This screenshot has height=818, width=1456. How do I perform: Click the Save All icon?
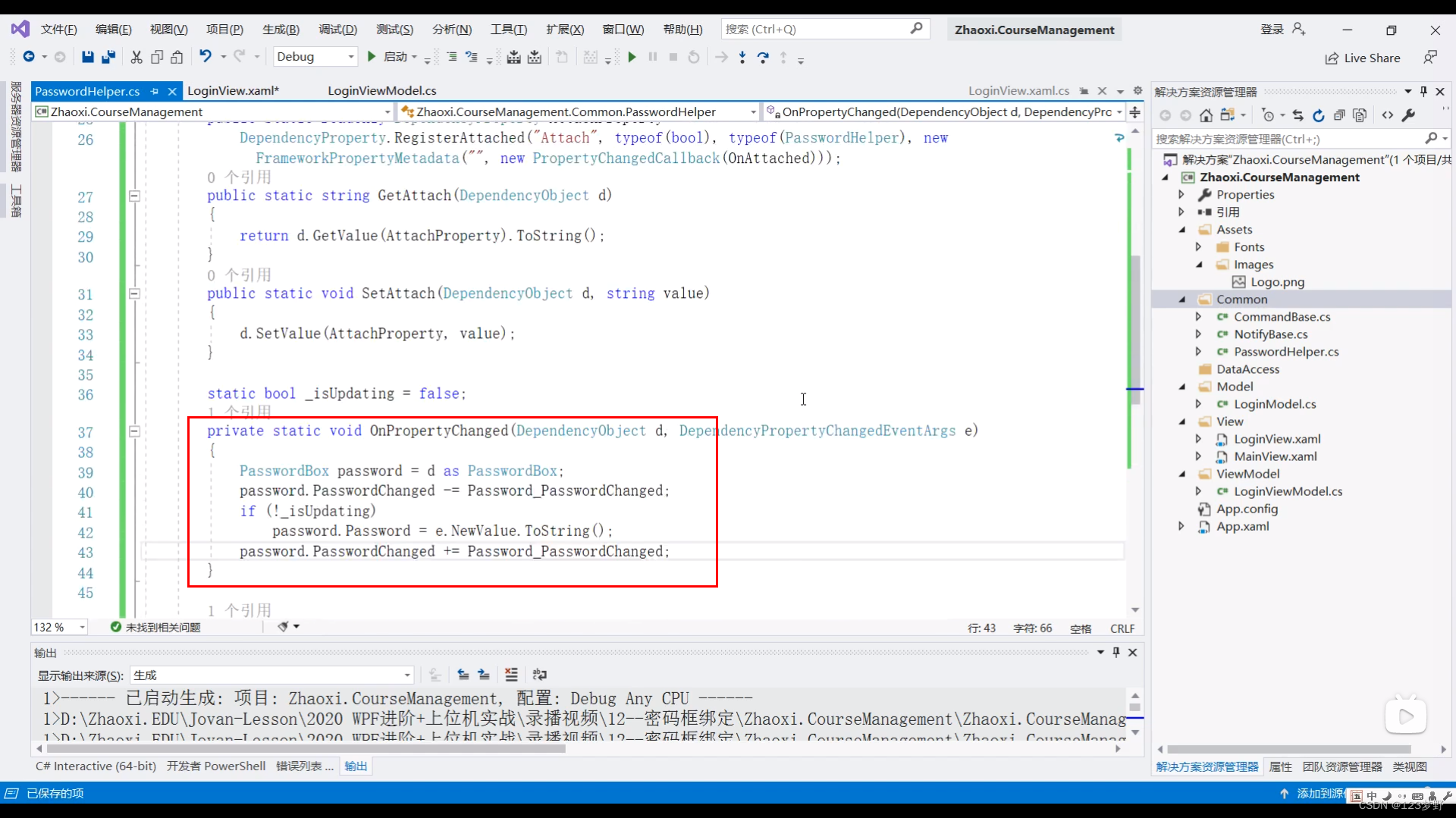[x=108, y=57]
